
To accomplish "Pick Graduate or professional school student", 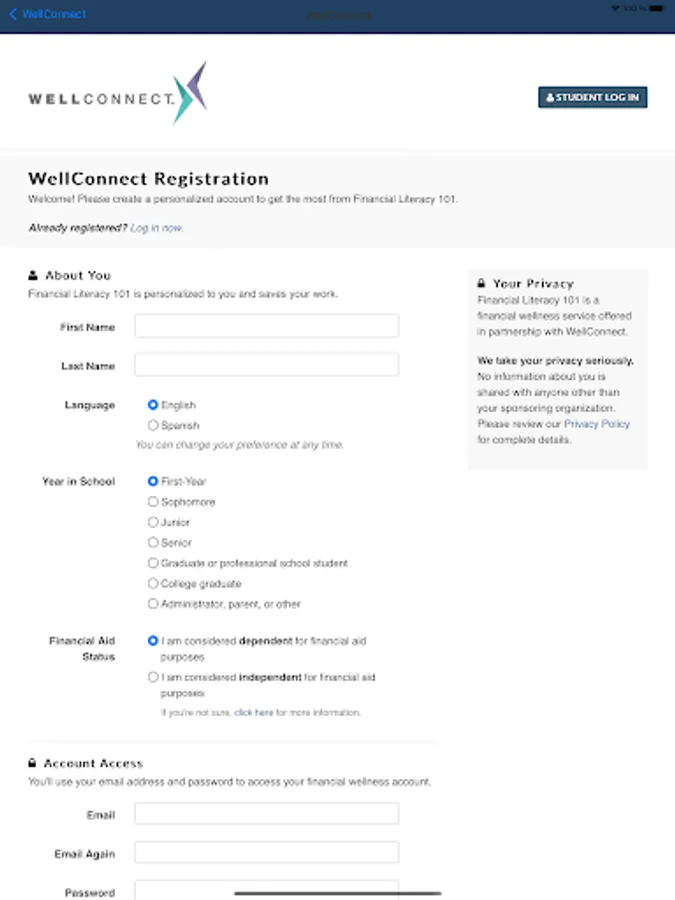I will click(153, 563).
